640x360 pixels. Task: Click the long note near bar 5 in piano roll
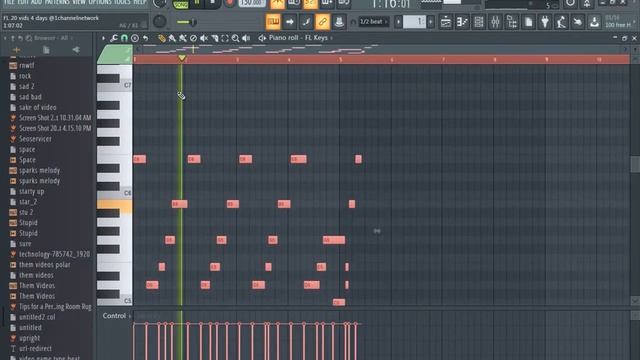click(334, 240)
